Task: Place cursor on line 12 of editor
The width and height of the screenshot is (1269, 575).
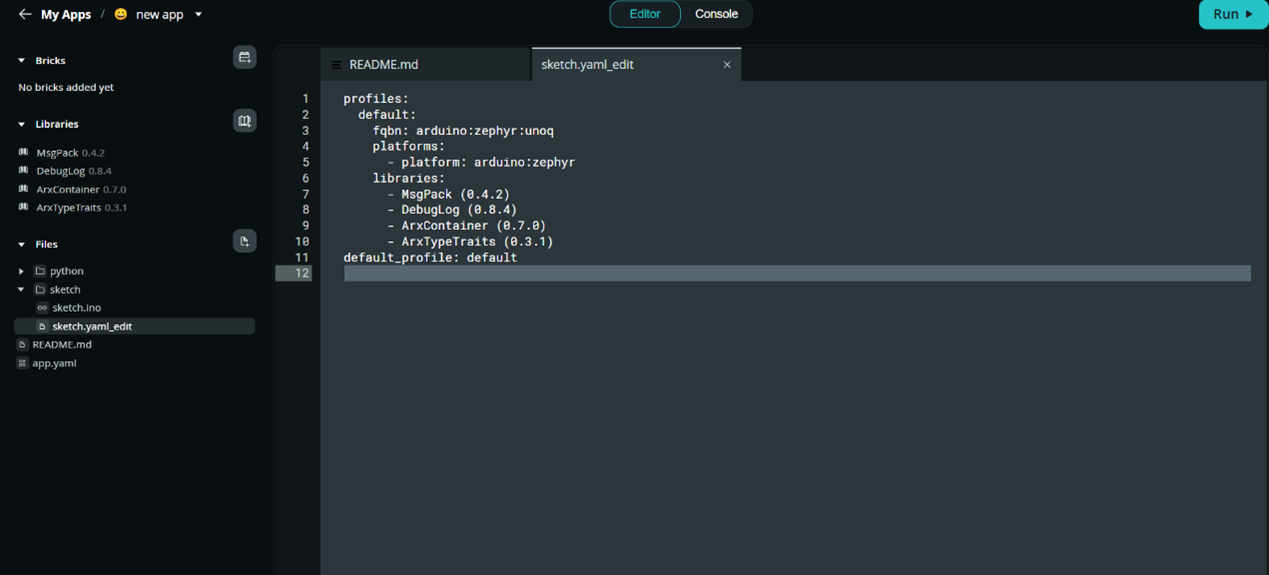Action: (x=797, y=273)
